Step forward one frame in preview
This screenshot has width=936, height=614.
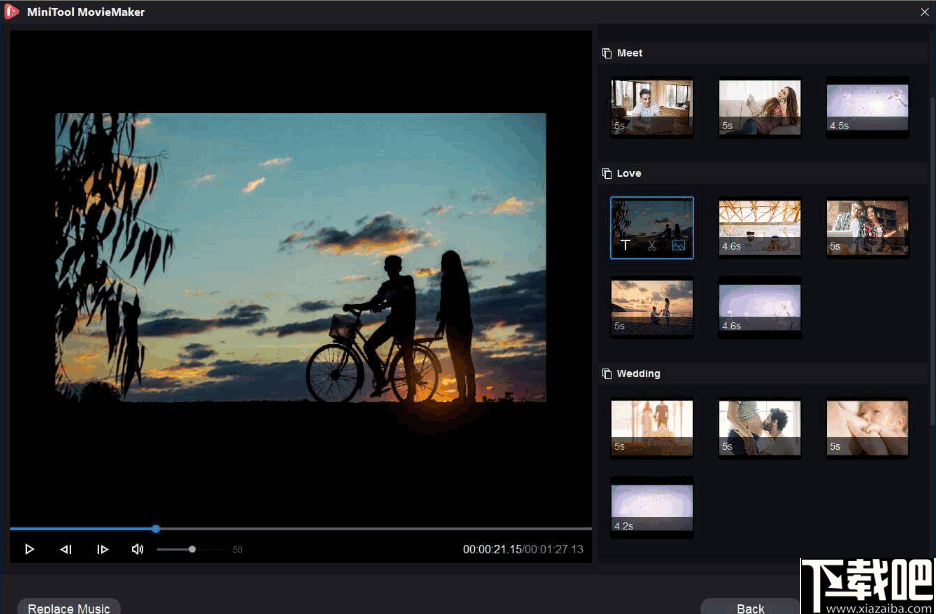pos(102,548)
